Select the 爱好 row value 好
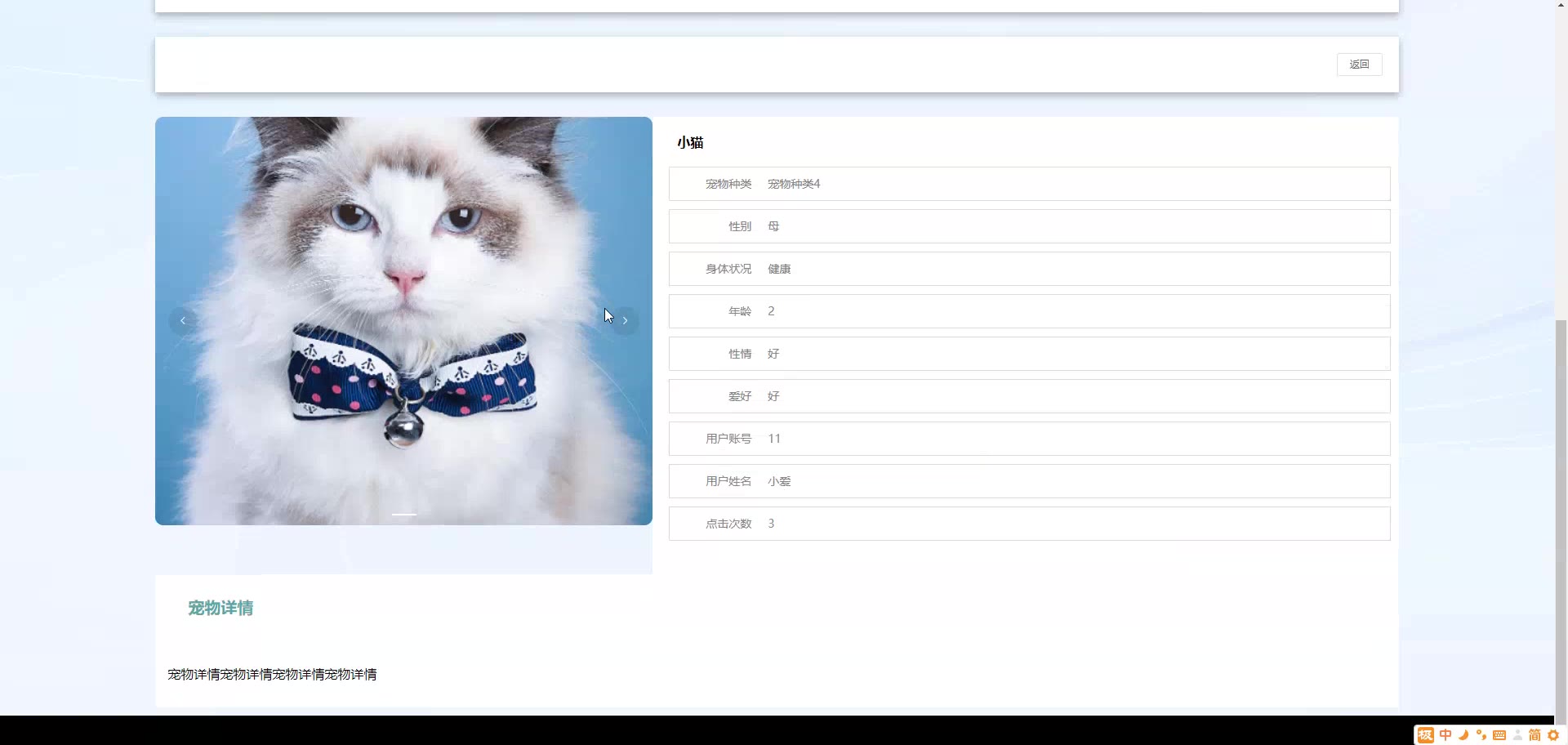The image size is (1568, 745). (x=773, y=396)
